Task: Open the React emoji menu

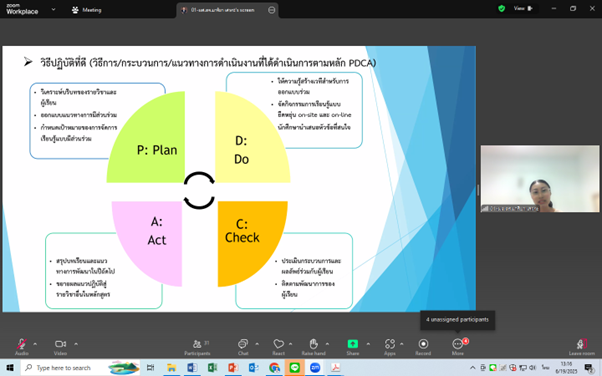Action: pyautogui.click(x=279, y=346)
